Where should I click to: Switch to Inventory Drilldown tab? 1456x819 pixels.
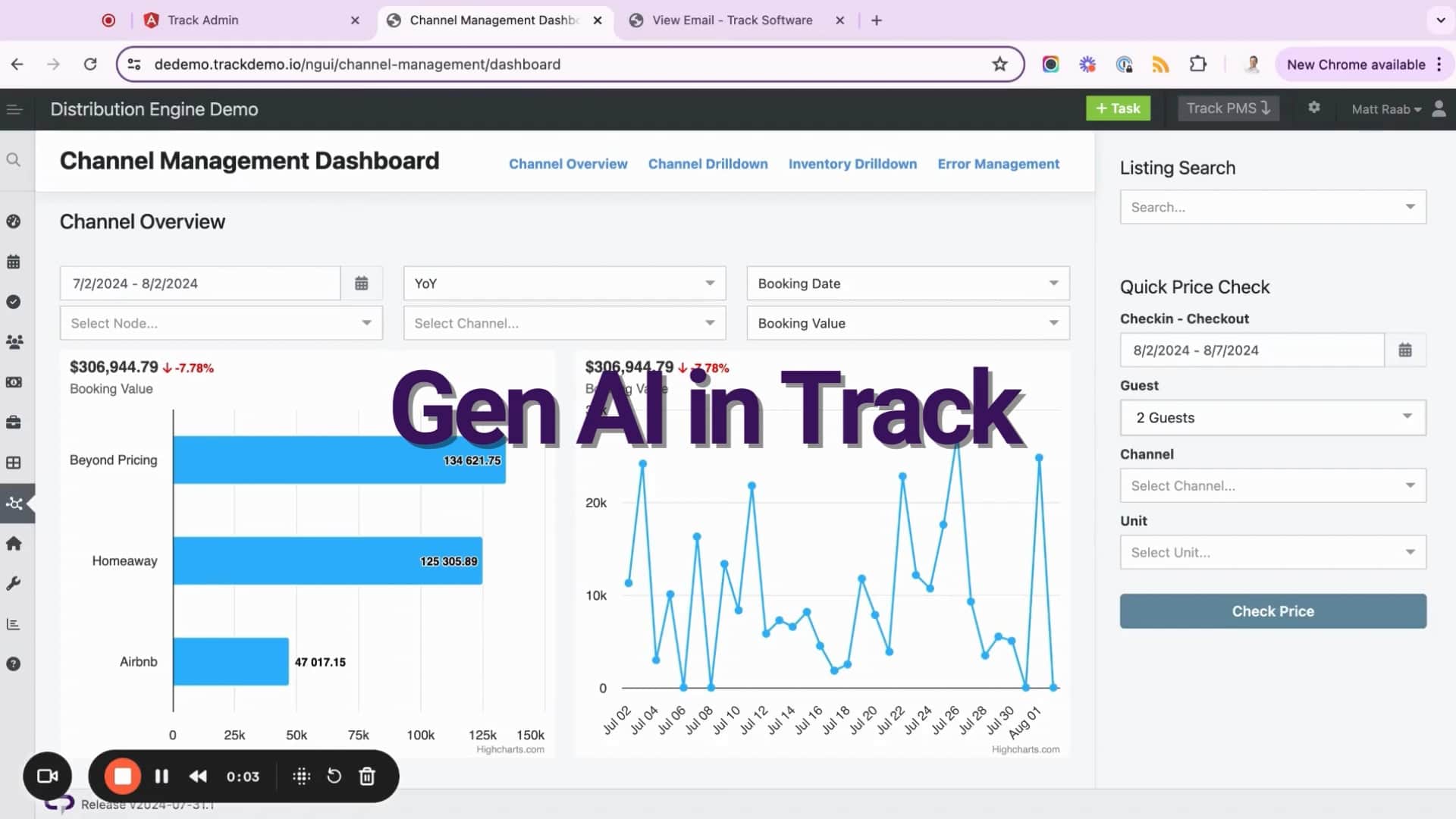(x=852, y=164)
